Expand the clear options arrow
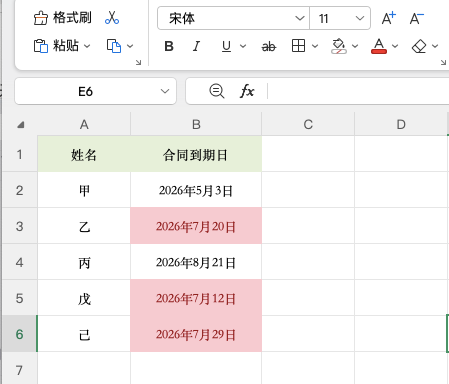The height and width of the screenshot is (384, 449). pyautogui.click(x=435, y=46)
